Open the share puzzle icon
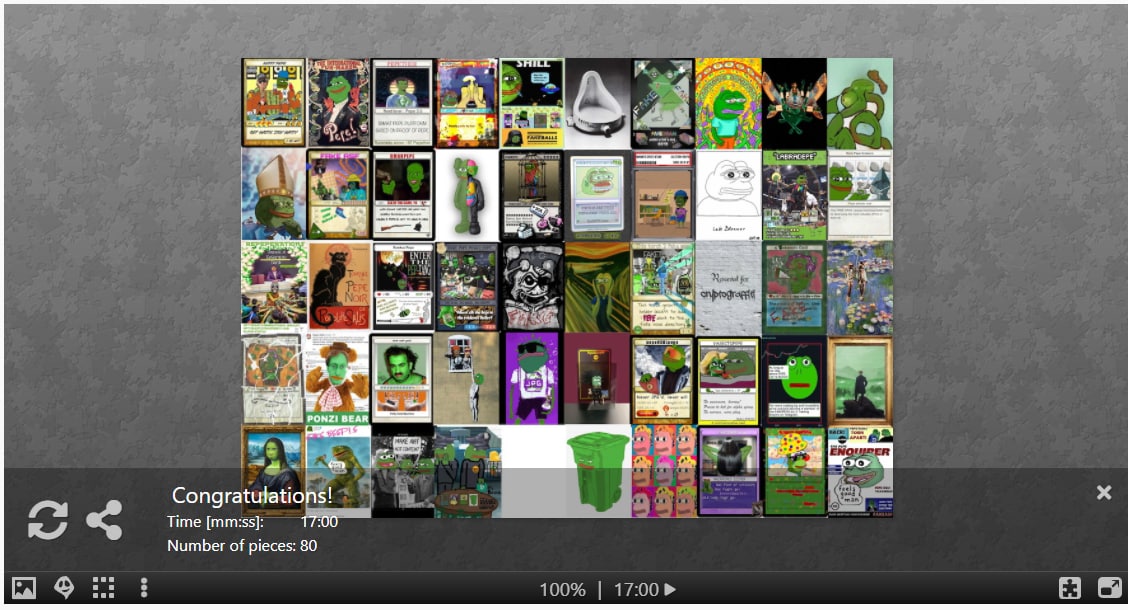 pyautogui.click(x=104, y=520)
